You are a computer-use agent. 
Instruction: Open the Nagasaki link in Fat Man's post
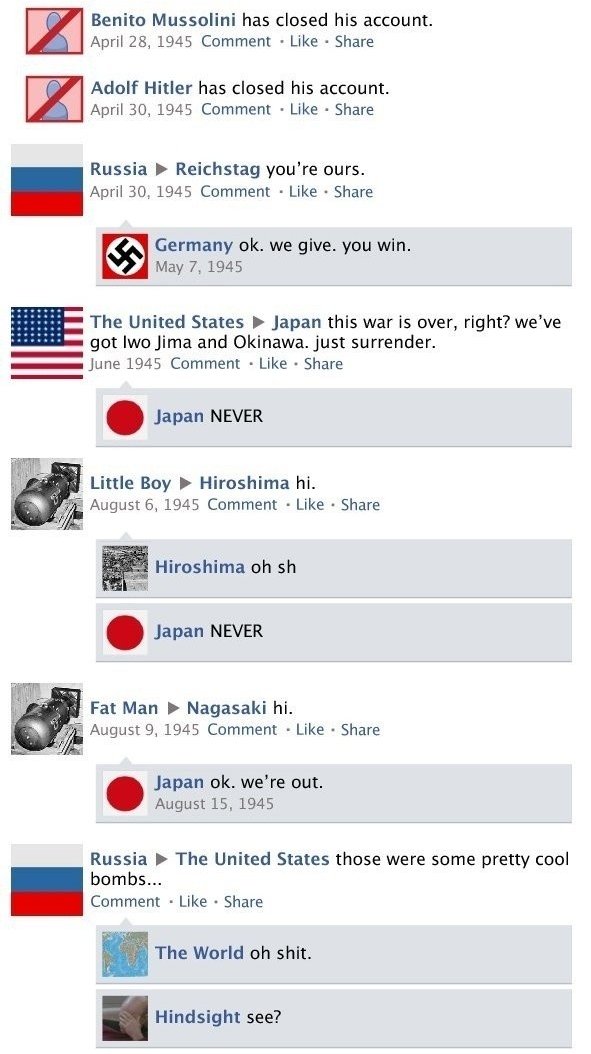coord(227,708)
